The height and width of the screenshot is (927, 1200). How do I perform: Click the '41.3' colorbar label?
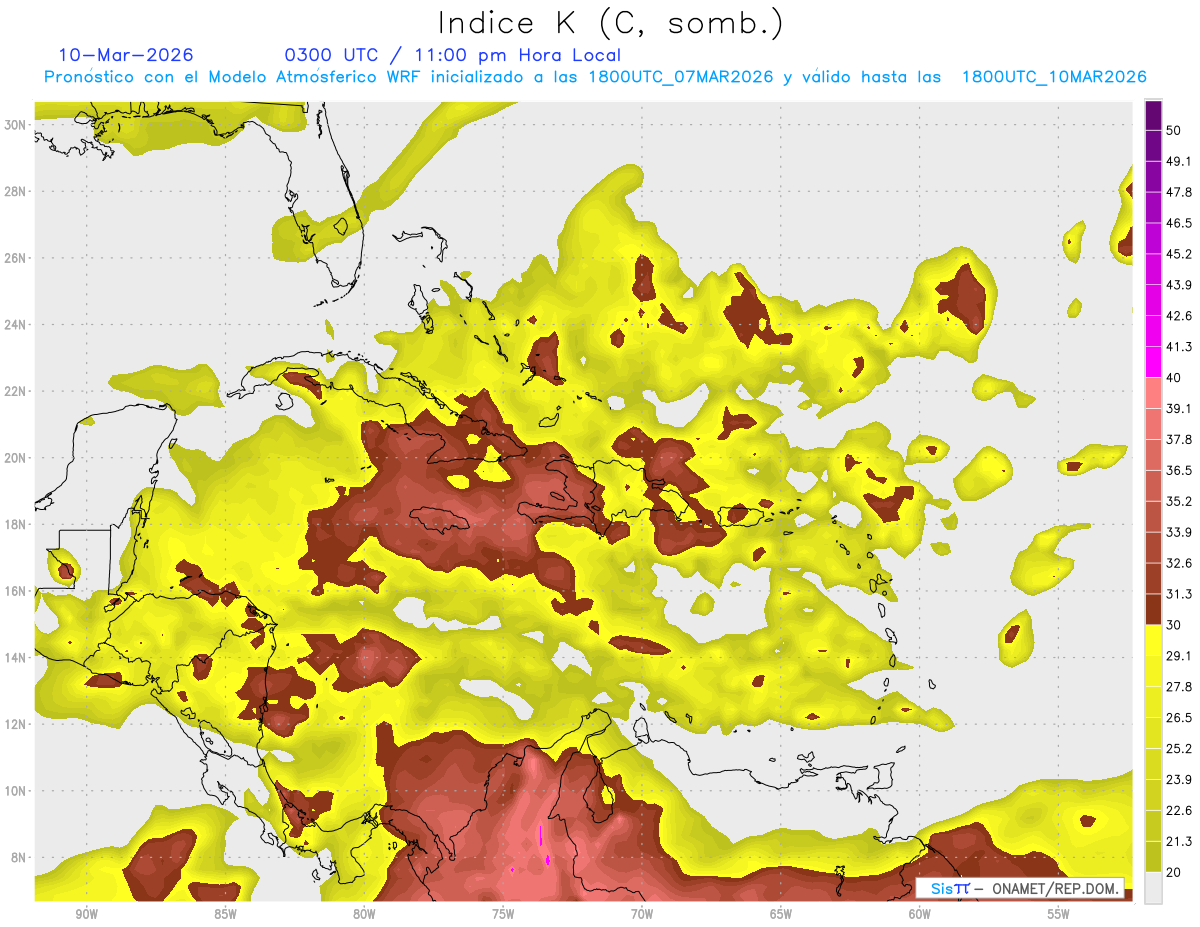1179,347
